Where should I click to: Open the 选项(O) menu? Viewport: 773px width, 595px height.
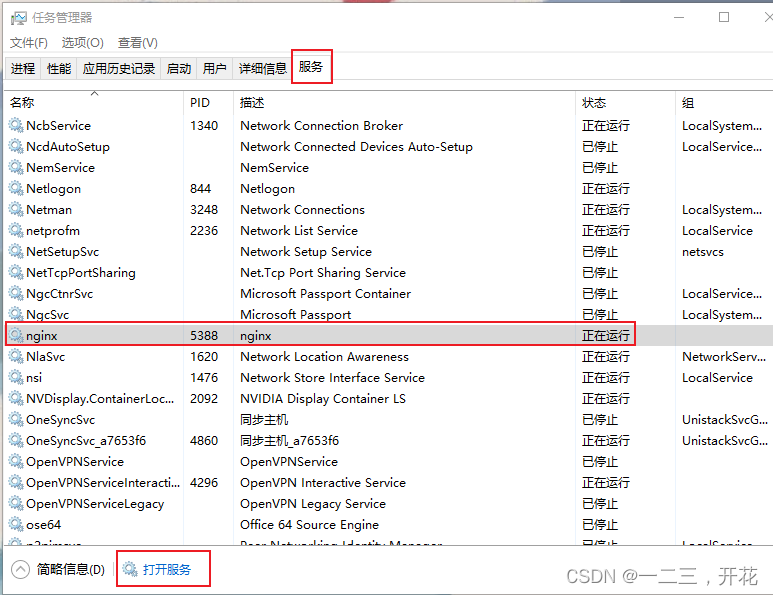point(82,43)
